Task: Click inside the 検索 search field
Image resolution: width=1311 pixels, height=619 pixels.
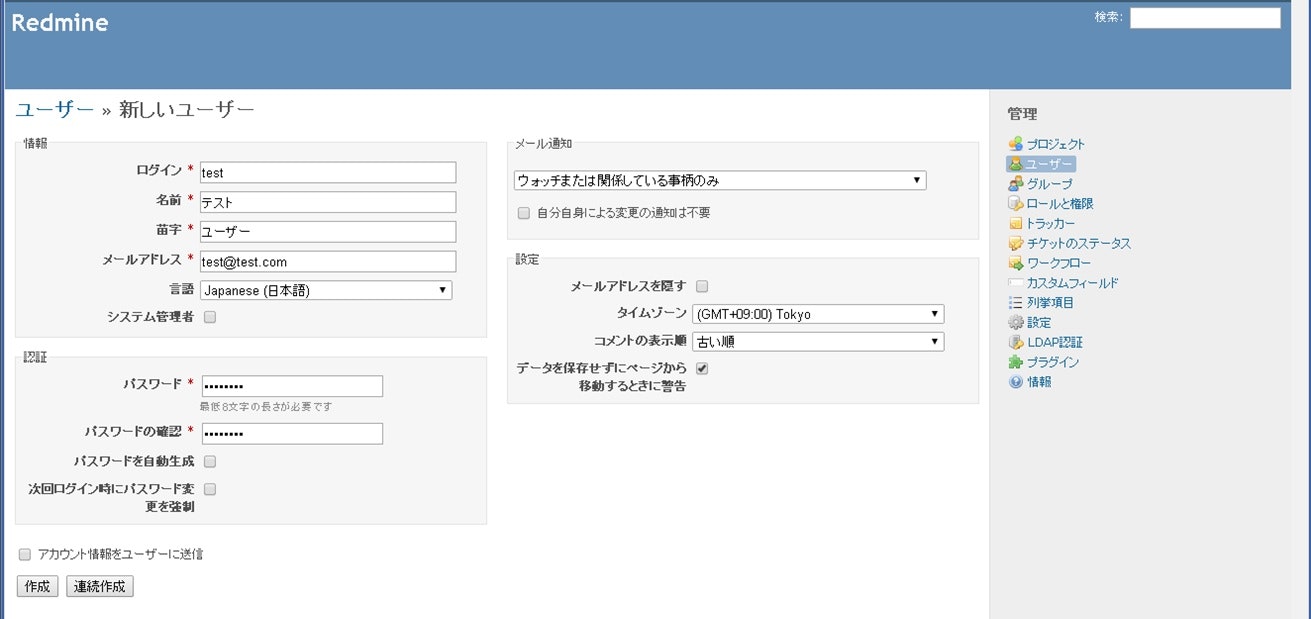Action: pyautogui.click(x=1204, y=17)
